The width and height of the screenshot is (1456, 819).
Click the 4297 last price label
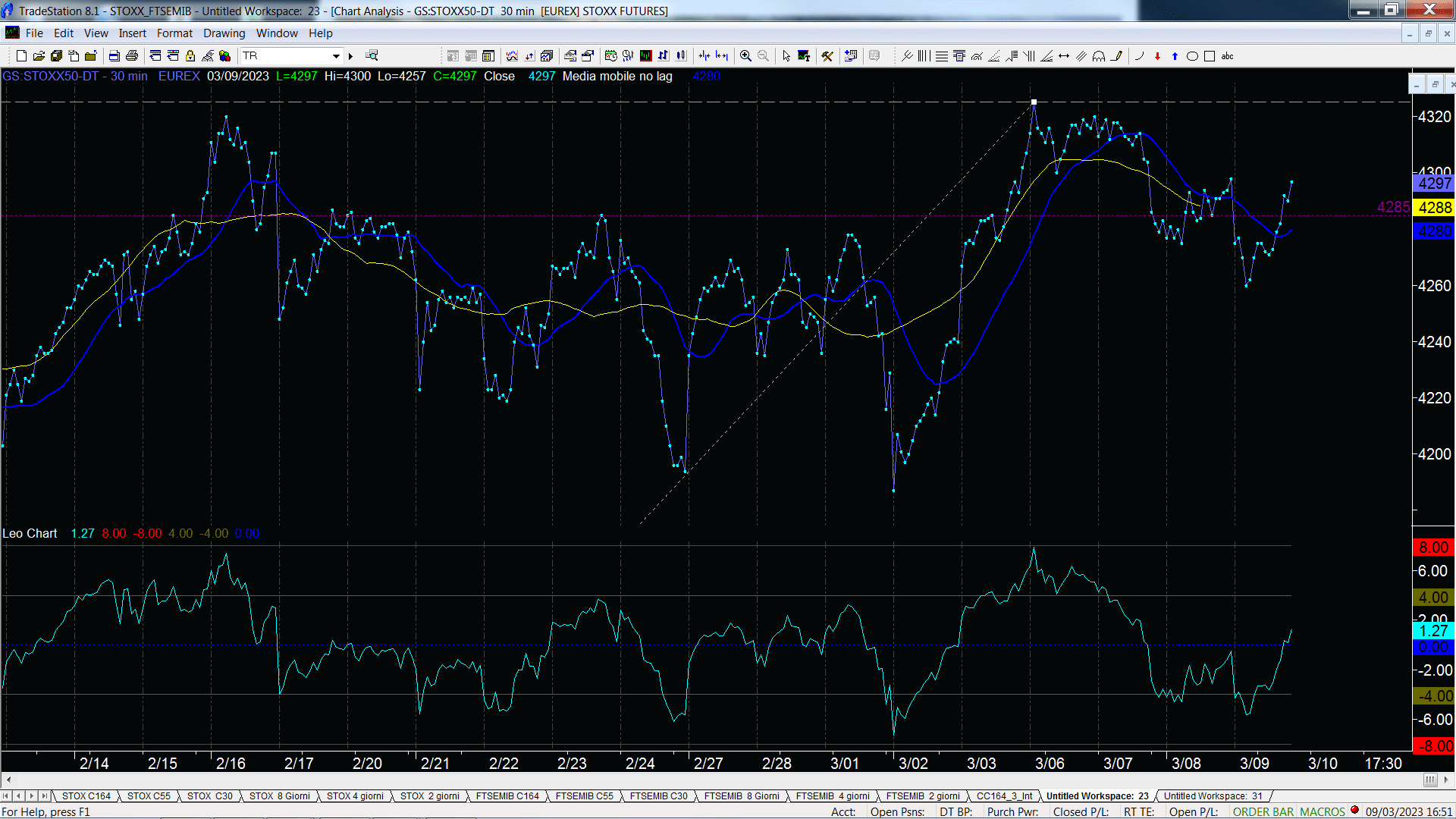click(x=1434, y=184)
